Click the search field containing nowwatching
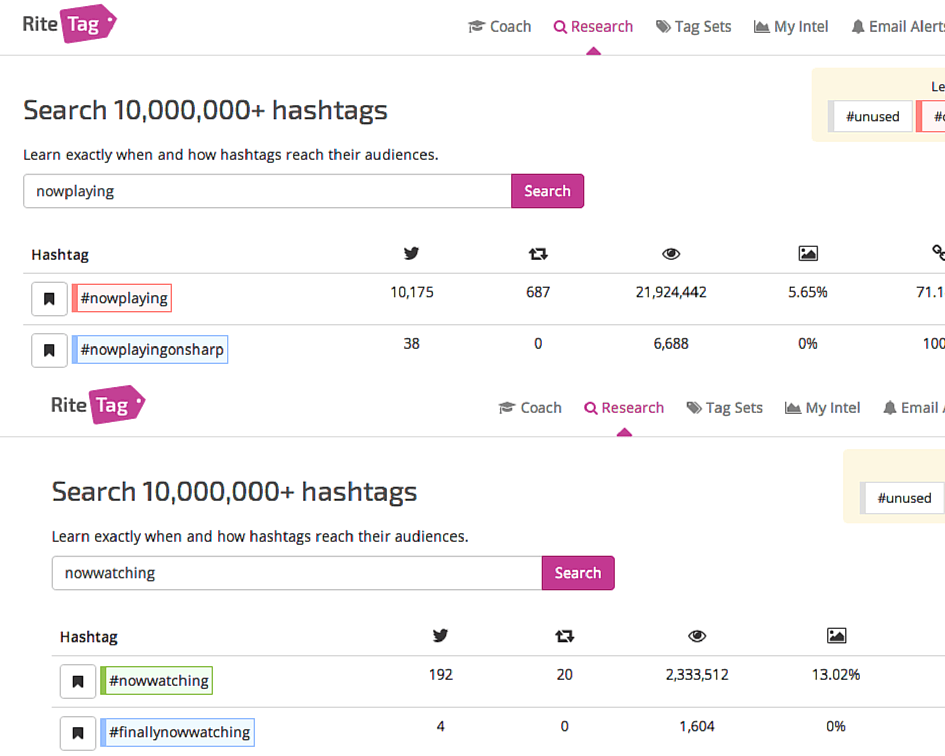945x756 pixels. click(297, 573)
